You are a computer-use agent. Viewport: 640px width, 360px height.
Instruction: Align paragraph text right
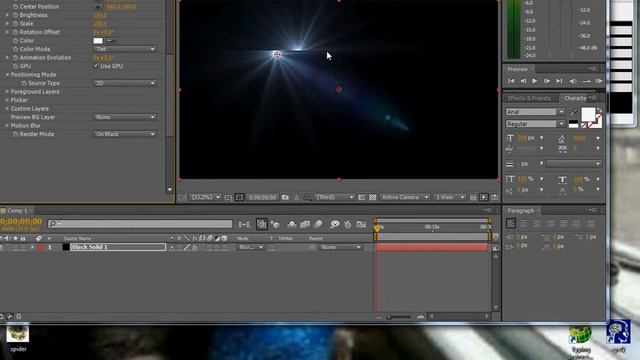click(x=536, y=224)
